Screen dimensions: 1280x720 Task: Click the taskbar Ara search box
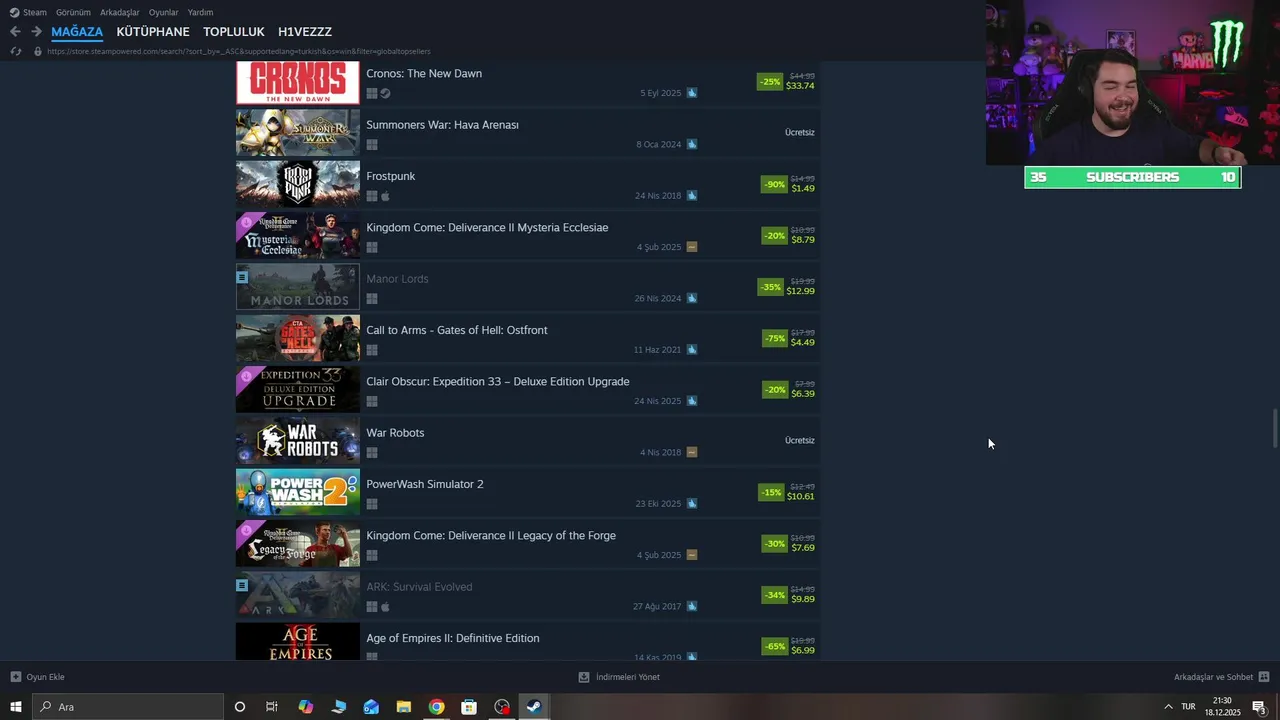pyautogui.click(x=128, y=707)
